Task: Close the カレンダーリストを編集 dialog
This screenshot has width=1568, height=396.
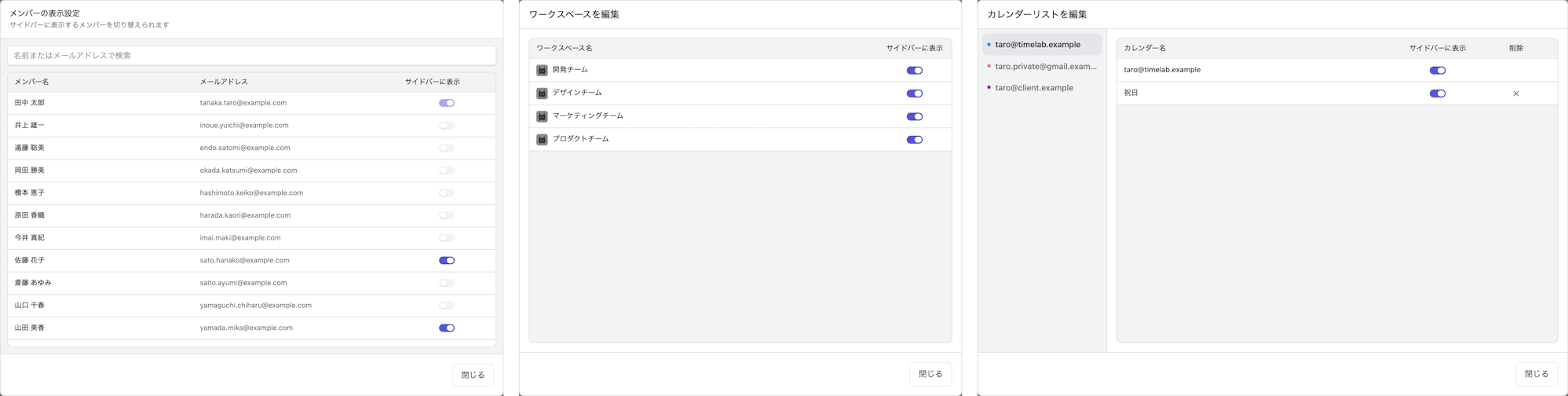Action: [1537, 374]
